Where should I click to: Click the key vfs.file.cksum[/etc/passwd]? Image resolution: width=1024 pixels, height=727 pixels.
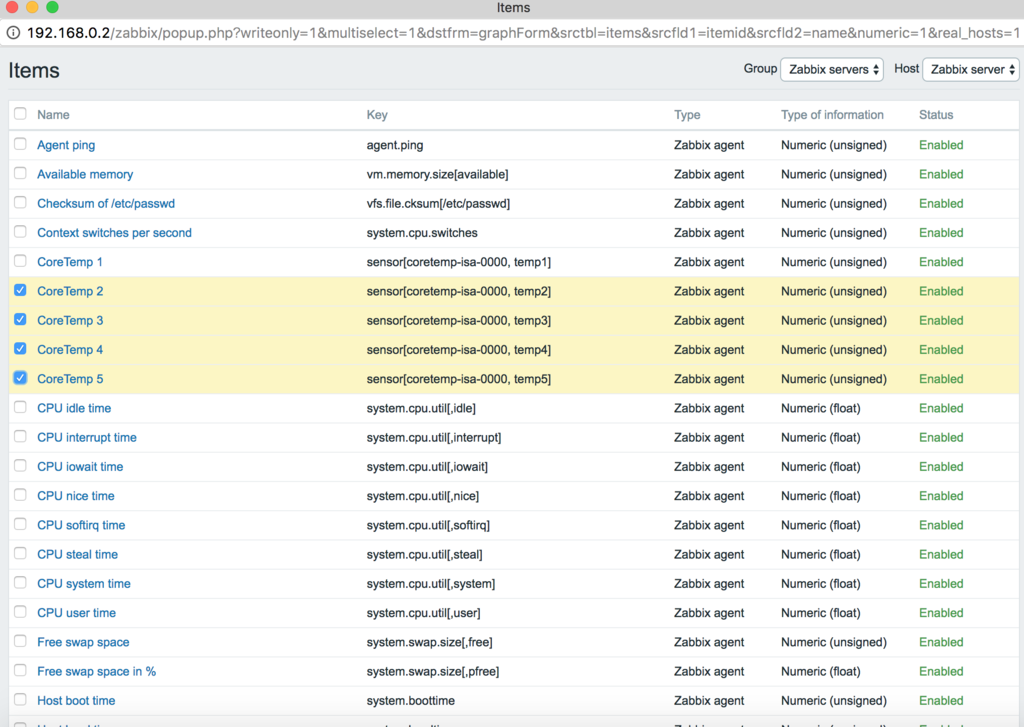click(x=438, y=203)
